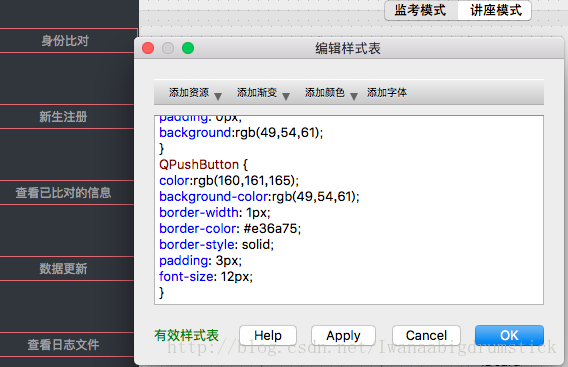Click the background:rgb(49,54,61) line
568x367 pixels.
coord(241,133)
